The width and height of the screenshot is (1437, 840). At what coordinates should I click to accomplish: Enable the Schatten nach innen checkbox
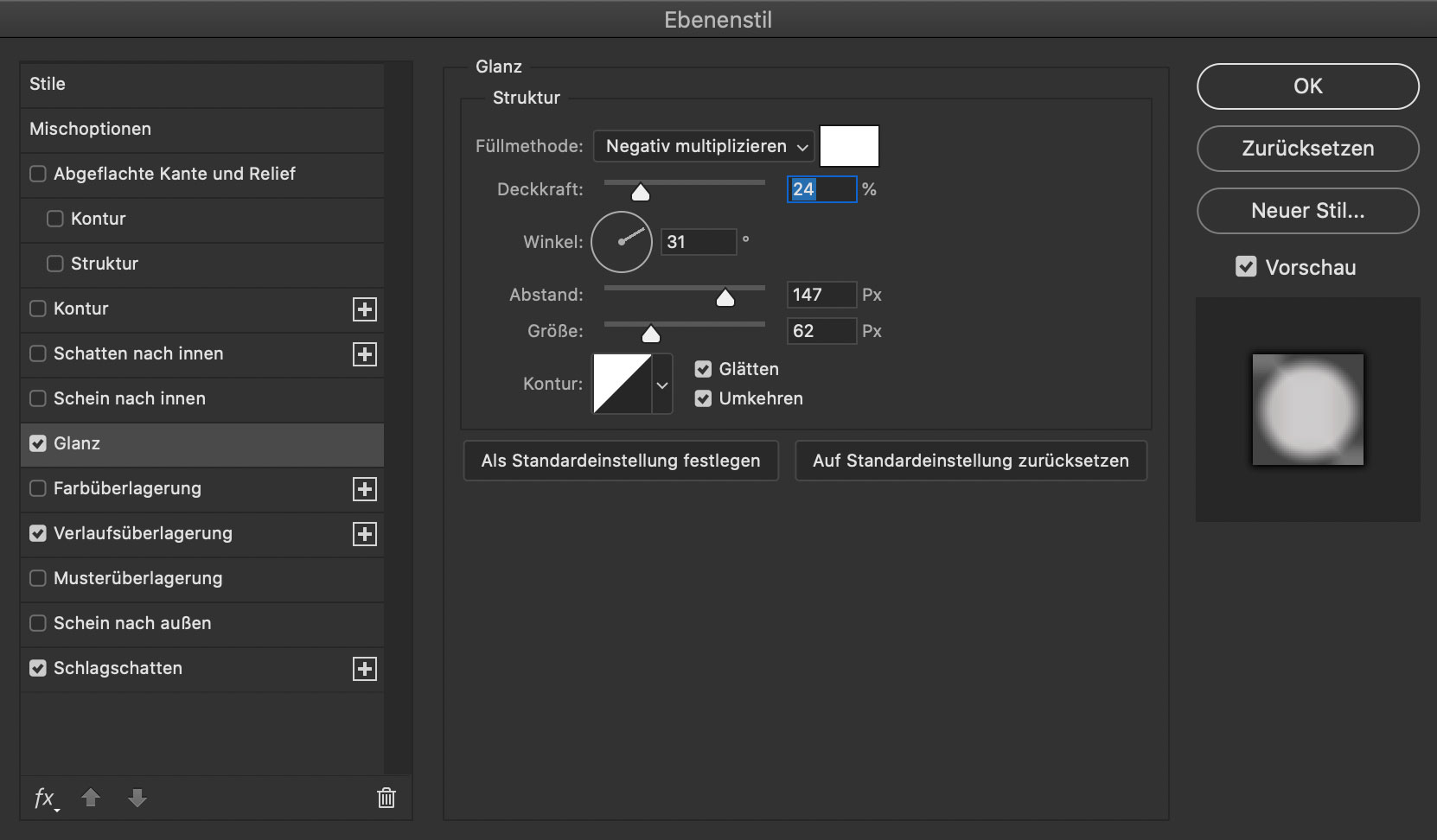pos(38,353)
